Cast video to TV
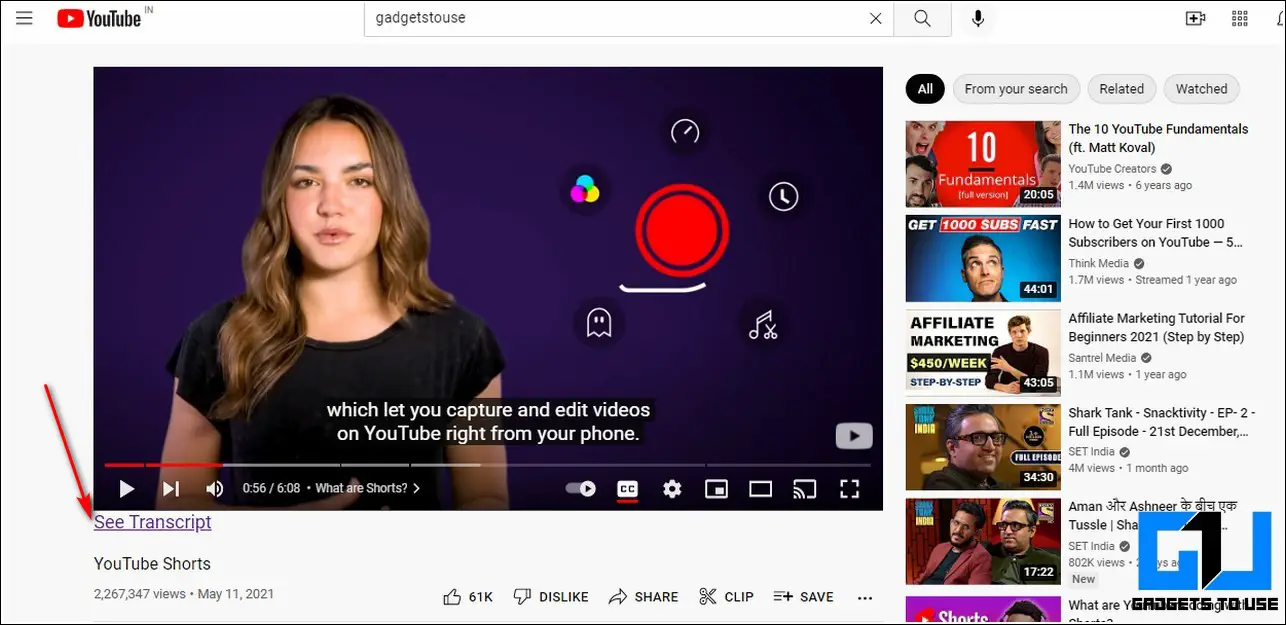The height and width of the screenshot is (625, 1286). click(x=805, y=489)
